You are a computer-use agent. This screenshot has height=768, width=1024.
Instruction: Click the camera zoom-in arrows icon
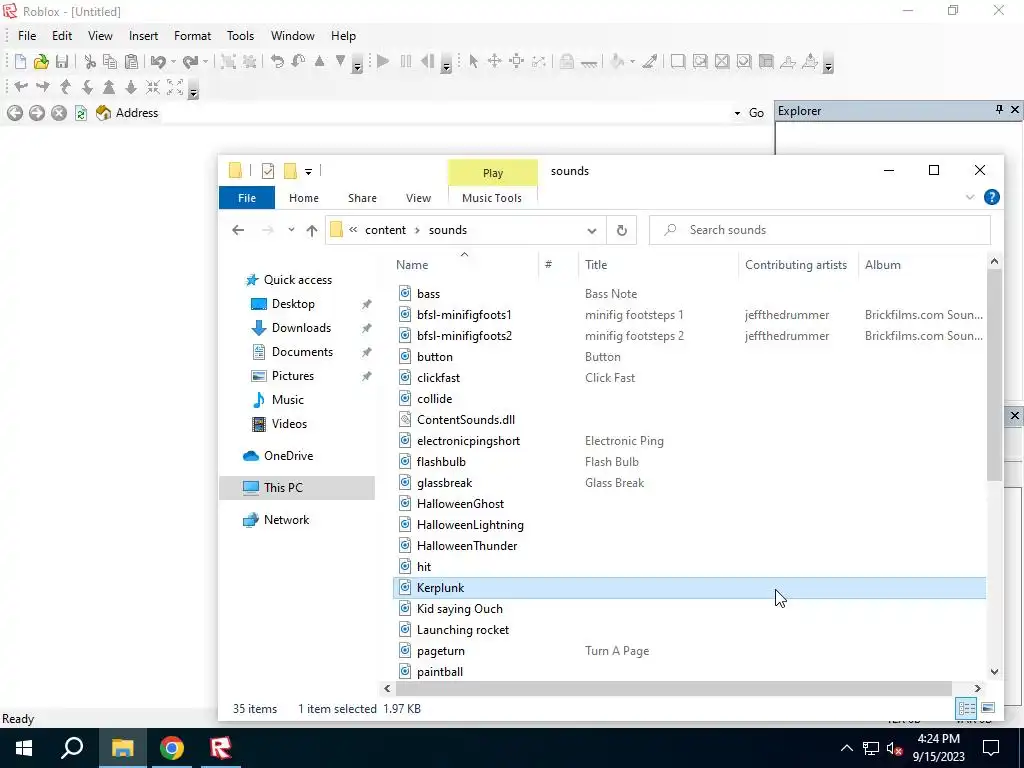[153, 87]
